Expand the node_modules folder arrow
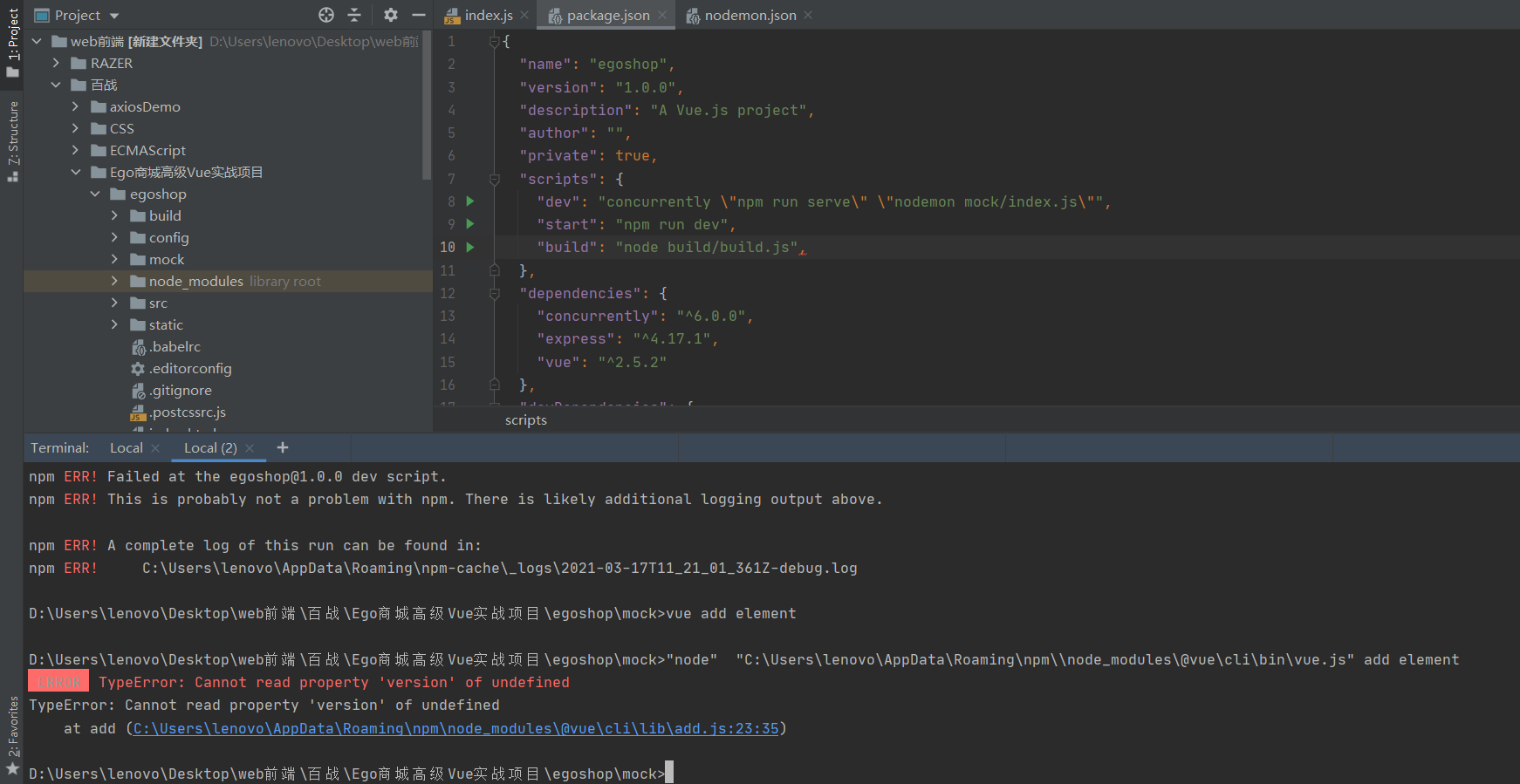The image size is (1520, 784). [114, 281]
